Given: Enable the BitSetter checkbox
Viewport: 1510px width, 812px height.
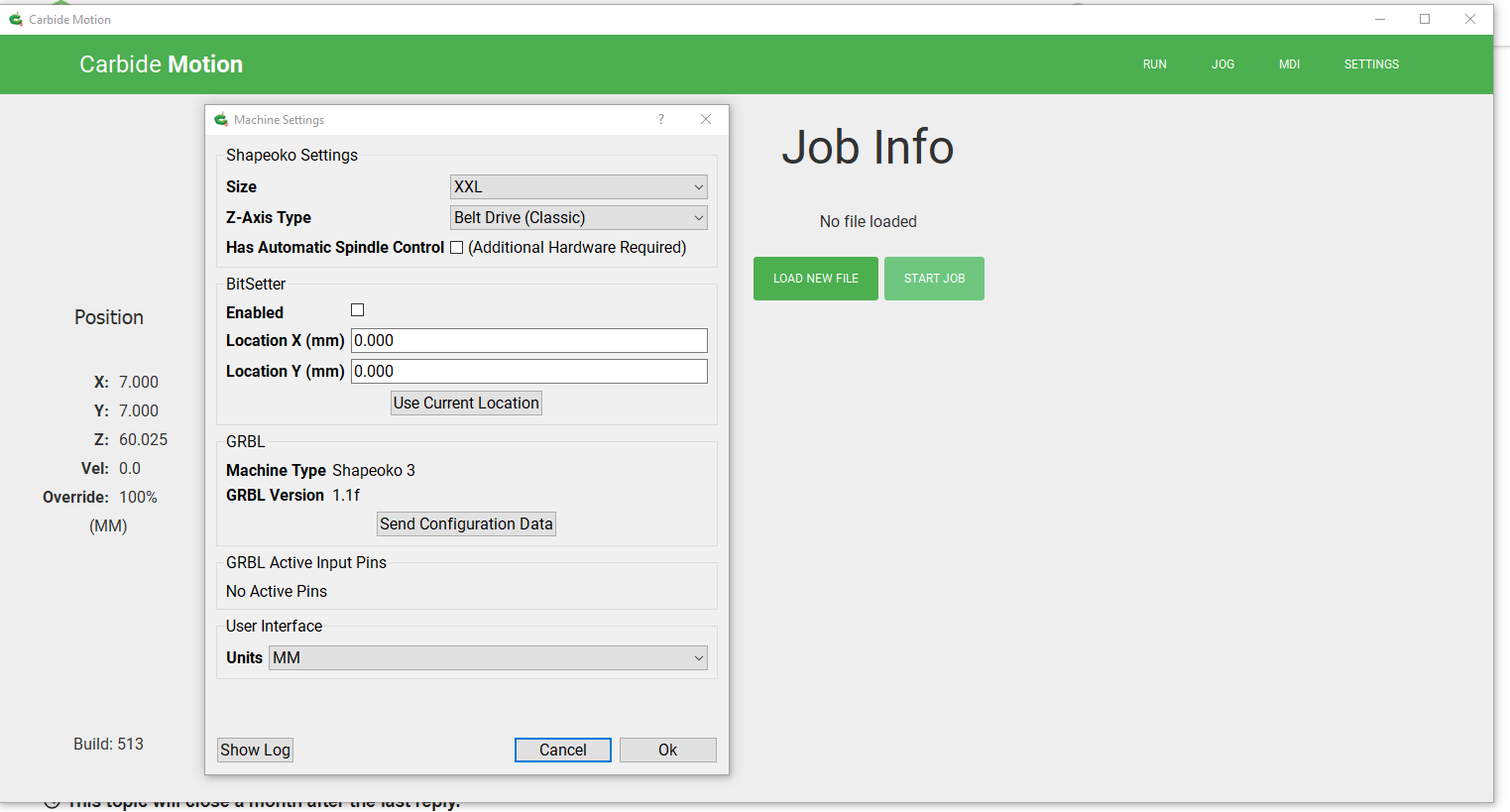Looking at the screenshot, I should tap(358, 310).
